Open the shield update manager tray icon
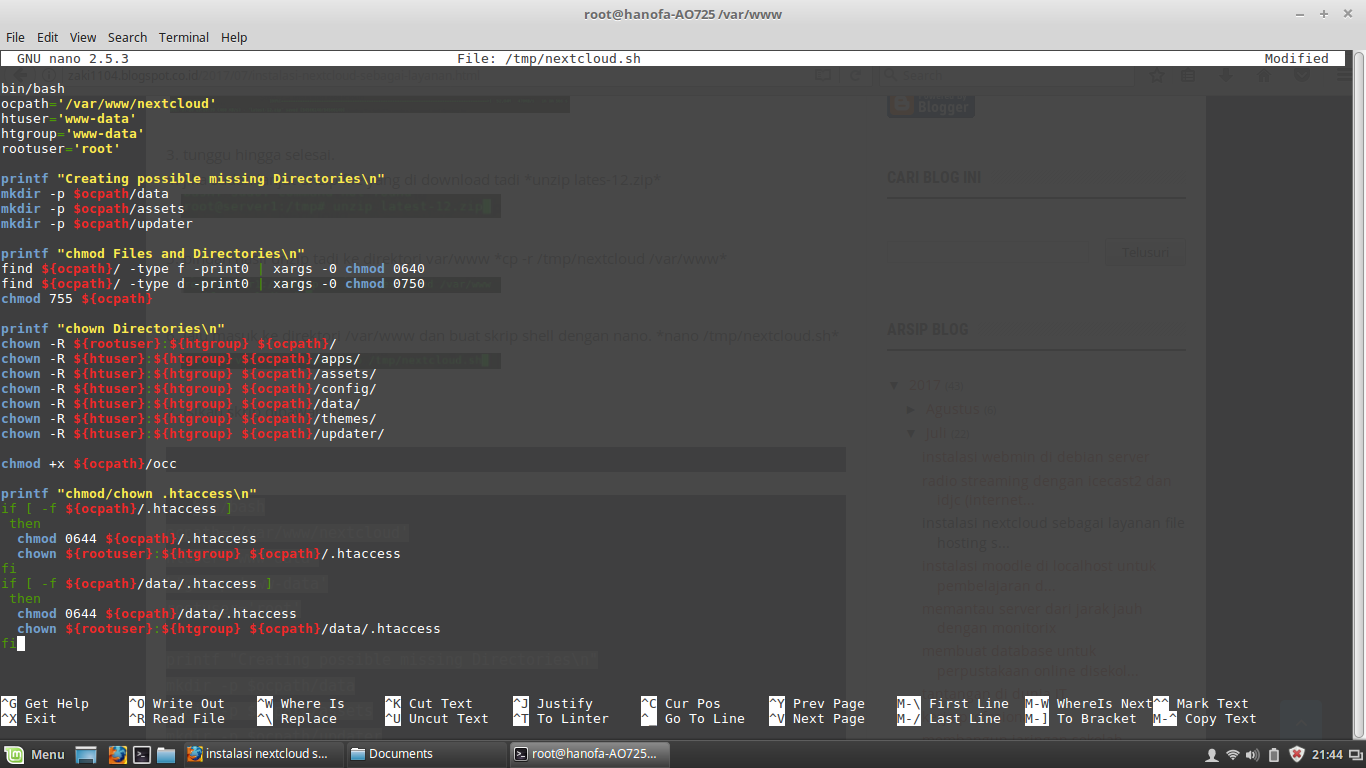Screen dimensions: 1366x768 click(1297, 754)
